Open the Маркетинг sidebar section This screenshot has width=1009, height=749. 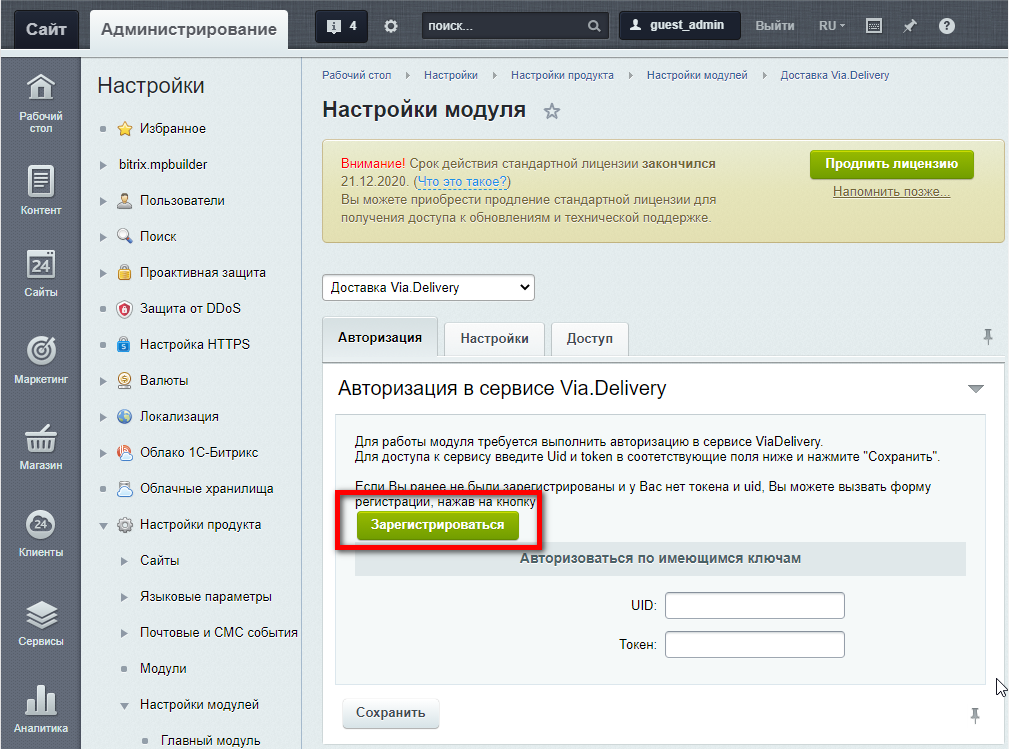[x=41, y=360]
